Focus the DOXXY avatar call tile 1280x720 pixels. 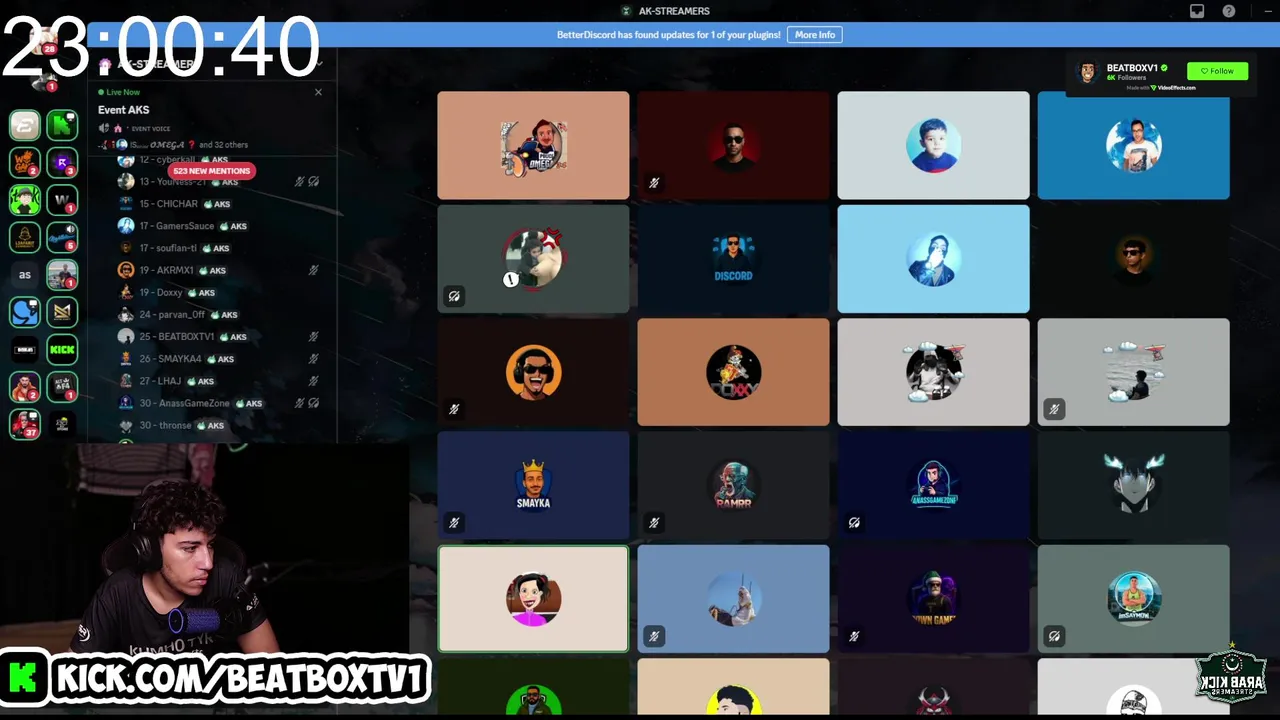pos(733,372)
